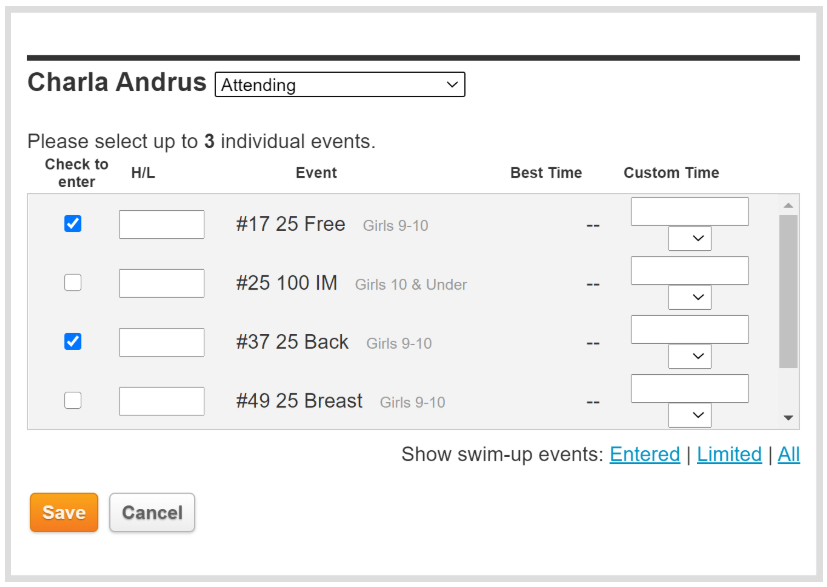Click the scroll up arrow of event list
Screen dimensions: 827x587
(788, 205)
